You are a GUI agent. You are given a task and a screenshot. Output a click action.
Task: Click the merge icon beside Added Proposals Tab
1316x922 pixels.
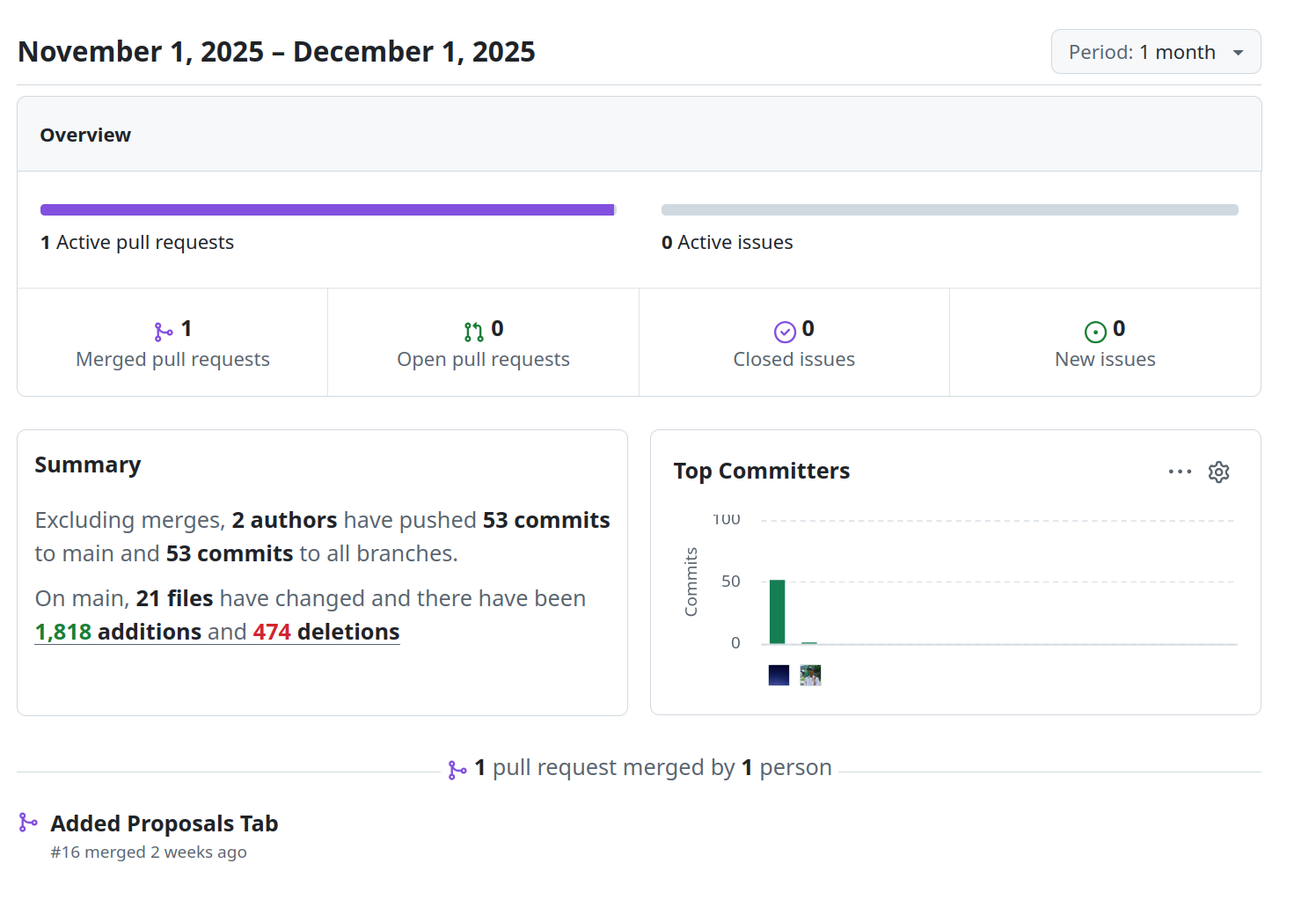coord(28,823)
